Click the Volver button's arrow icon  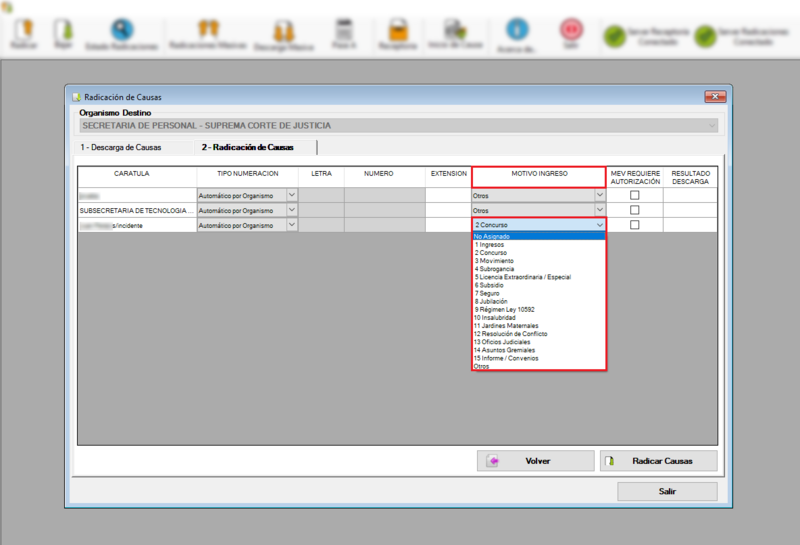(x=492, y=461)
